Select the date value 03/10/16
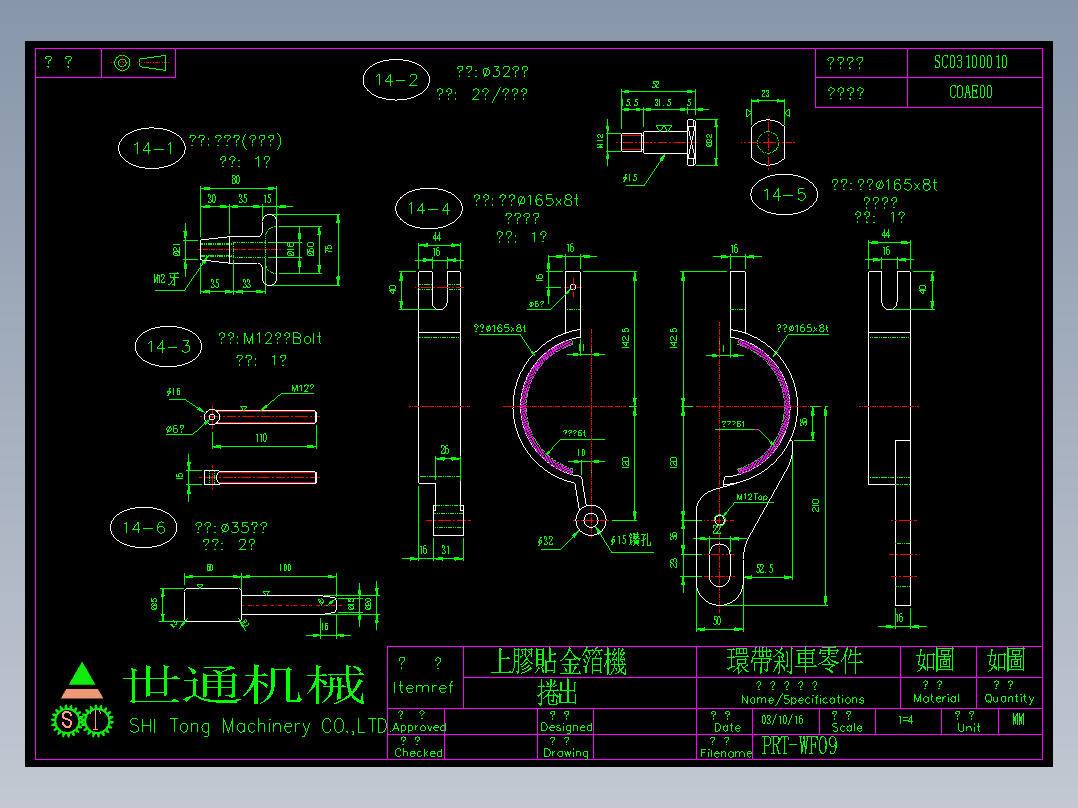Image resolution: width=1078 pixels, height=808 pixels. pyautogui.click(x=782, y=720)
